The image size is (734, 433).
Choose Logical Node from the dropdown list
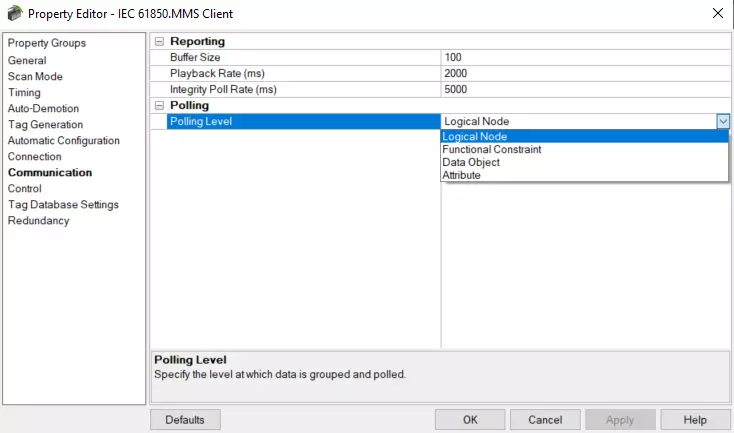coord(584,136)
